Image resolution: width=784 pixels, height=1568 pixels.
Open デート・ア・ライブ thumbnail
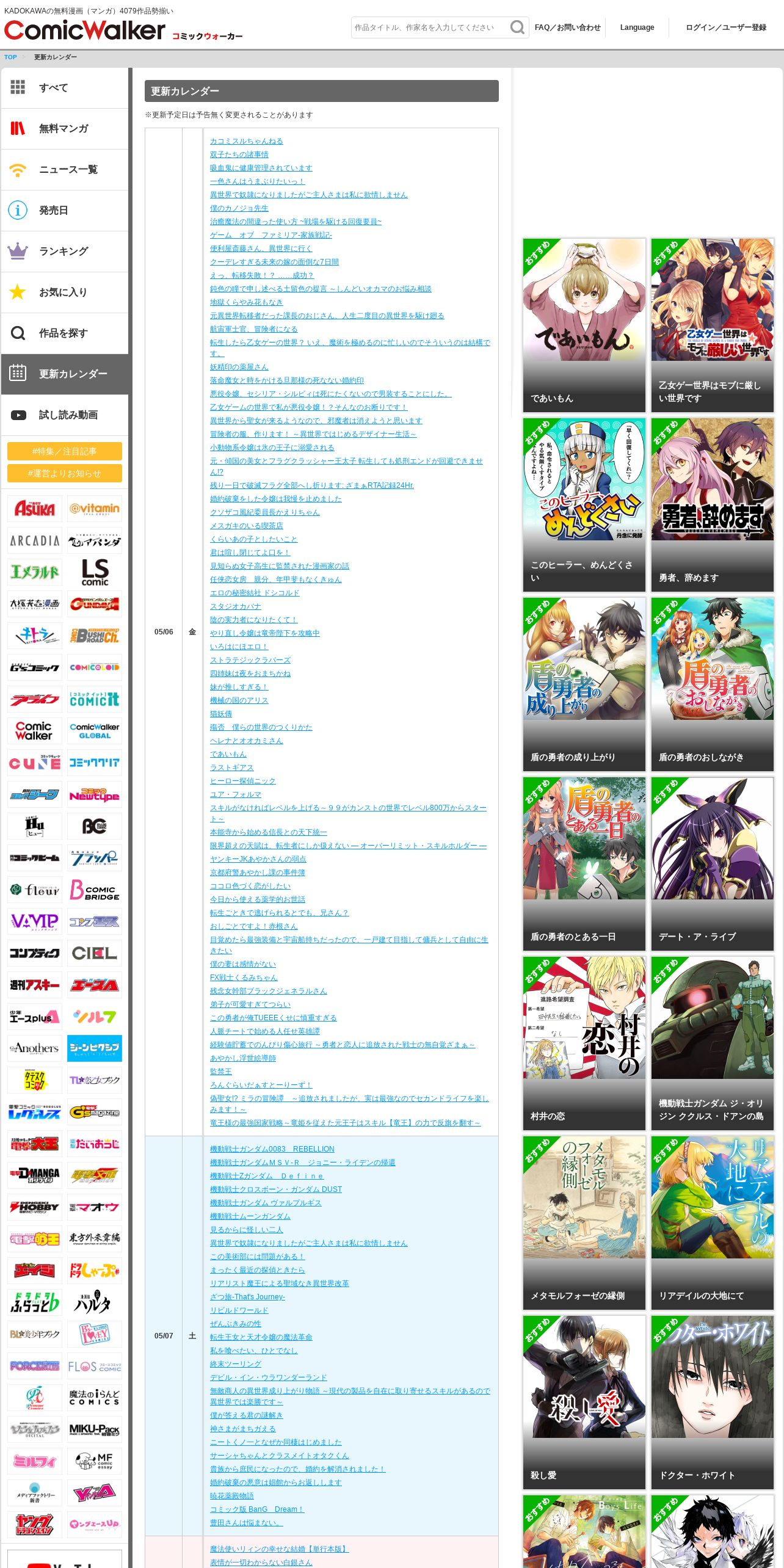[713, 863]
